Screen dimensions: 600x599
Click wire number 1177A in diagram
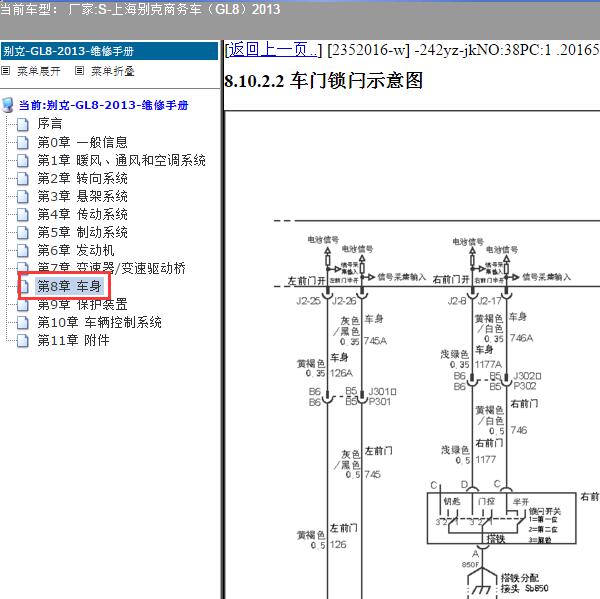click(488, 364)
